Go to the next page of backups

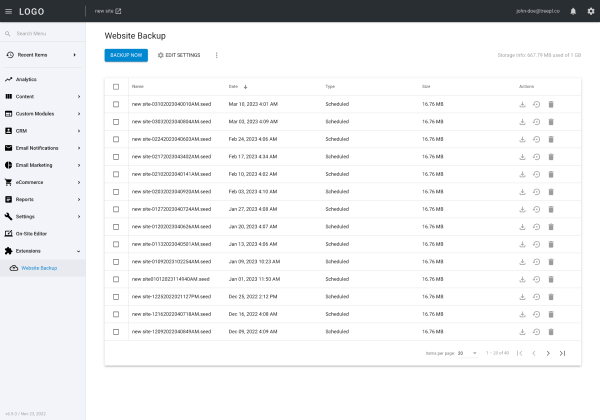coord(548,353)
